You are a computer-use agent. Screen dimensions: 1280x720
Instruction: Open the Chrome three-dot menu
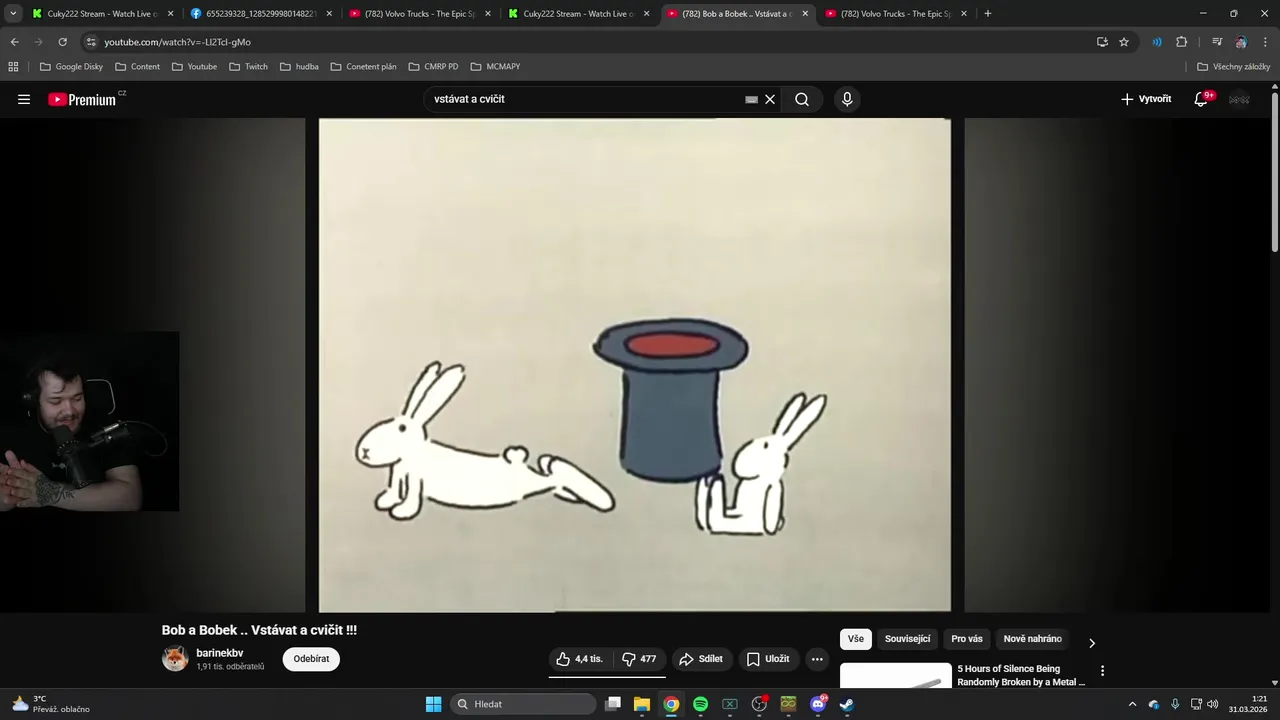1265,42
